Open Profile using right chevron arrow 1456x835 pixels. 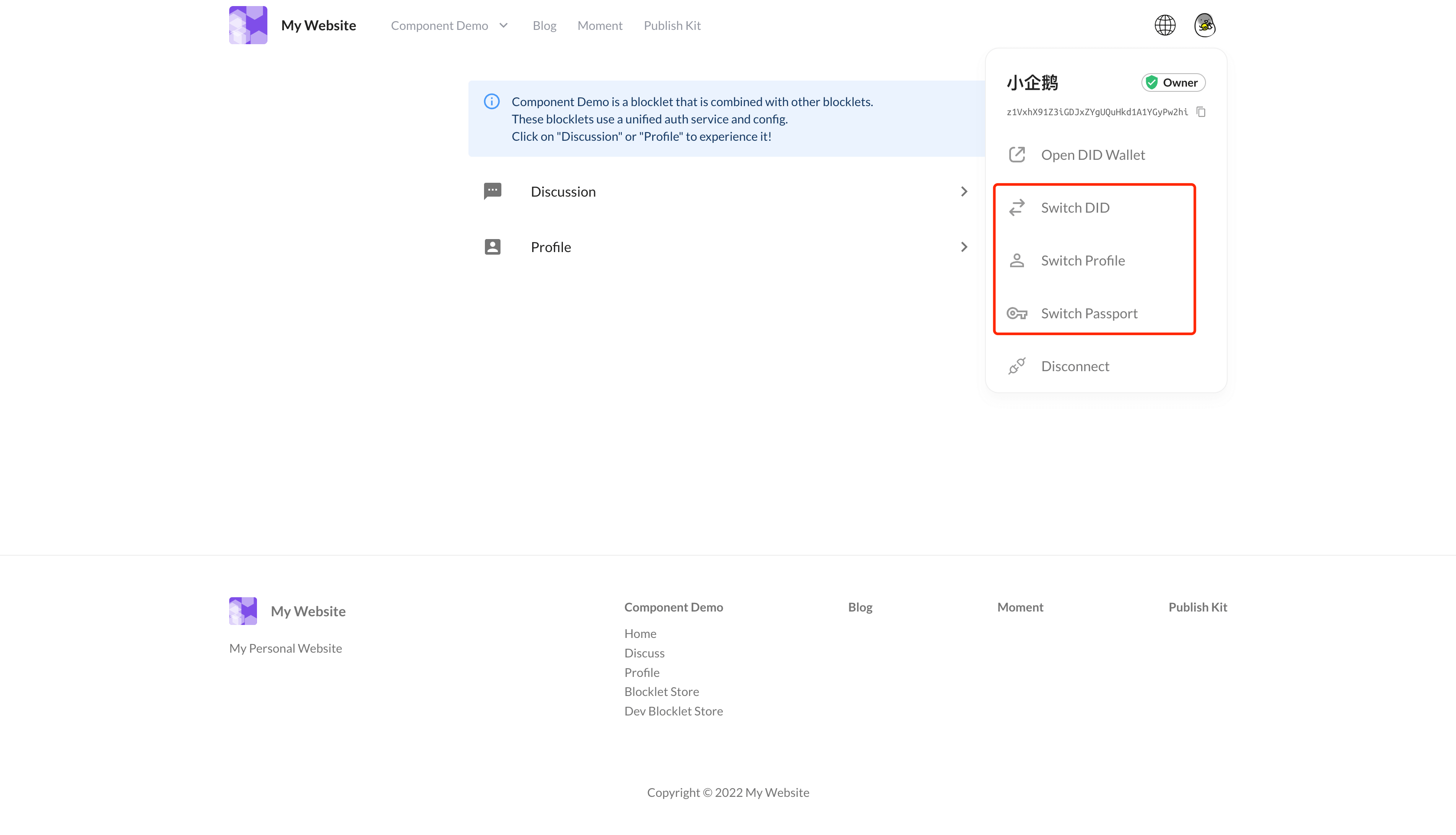pyautogui.click(x=964, y=246)
